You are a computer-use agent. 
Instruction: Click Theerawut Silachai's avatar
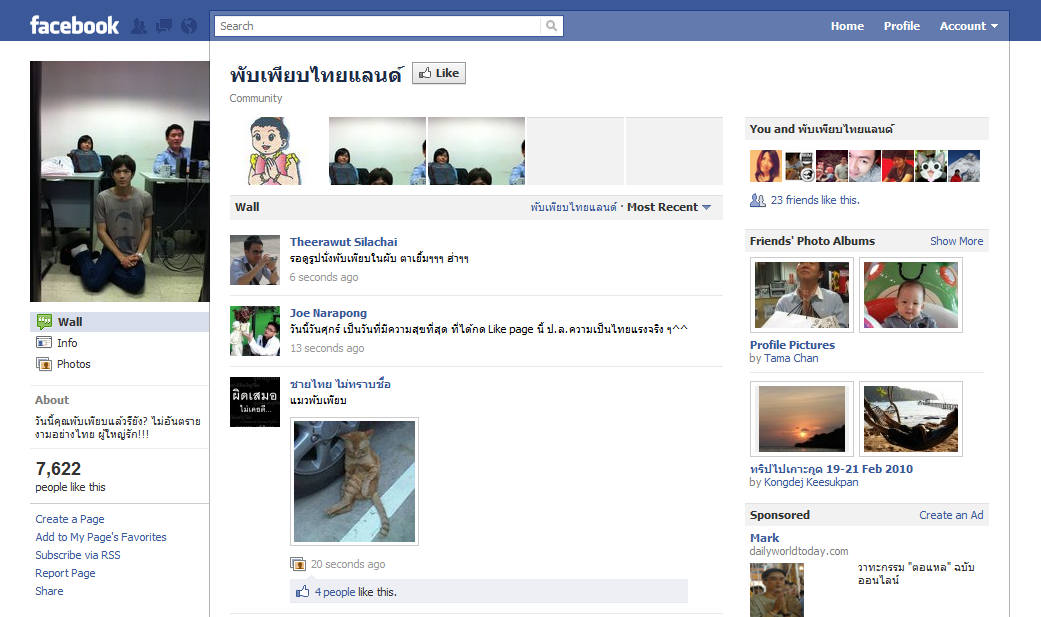pos(255,260)
